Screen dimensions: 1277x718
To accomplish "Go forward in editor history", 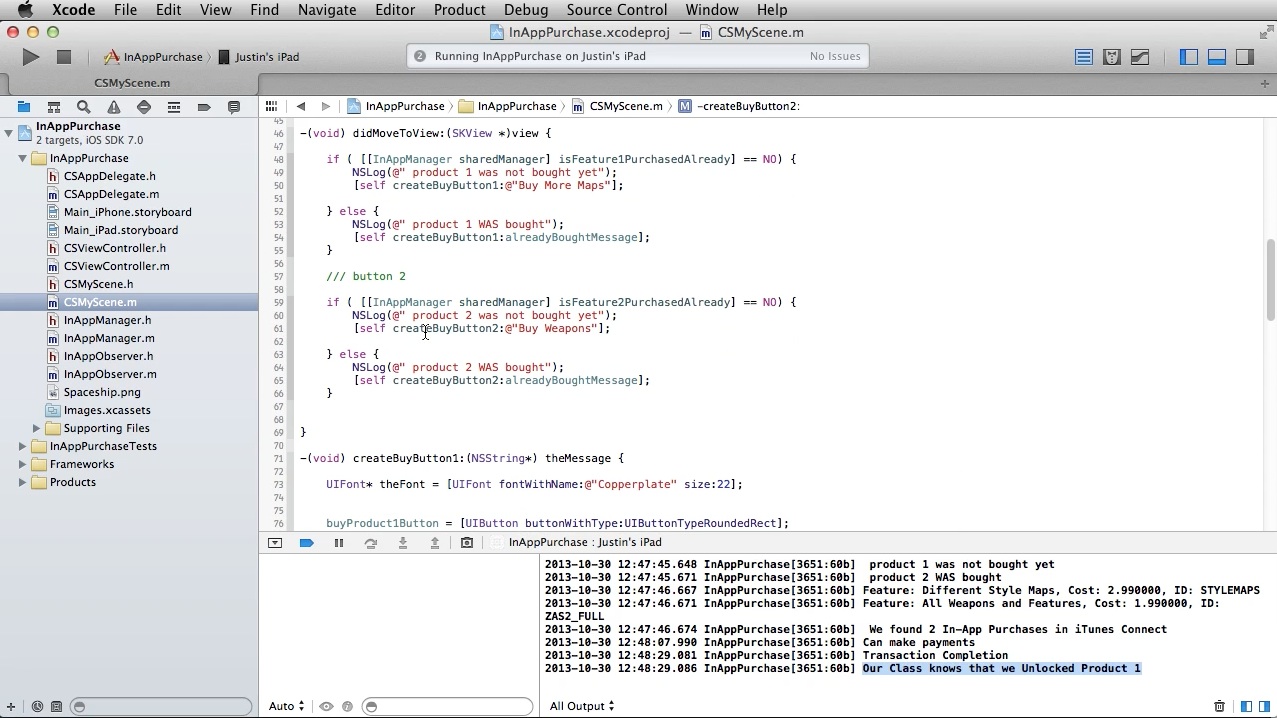I will coord(326,106).
